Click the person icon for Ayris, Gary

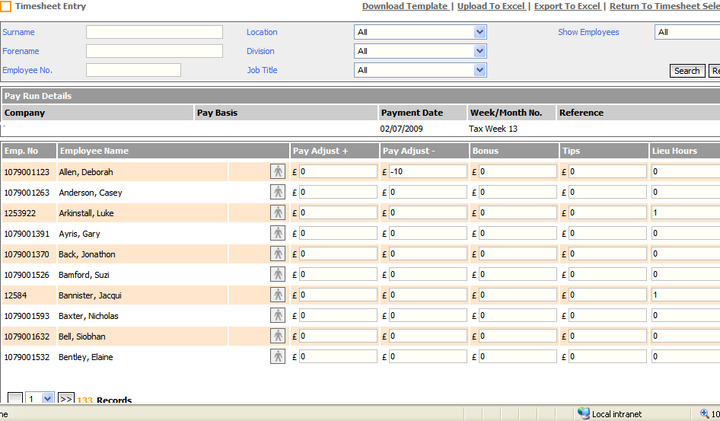coord(278,233)
